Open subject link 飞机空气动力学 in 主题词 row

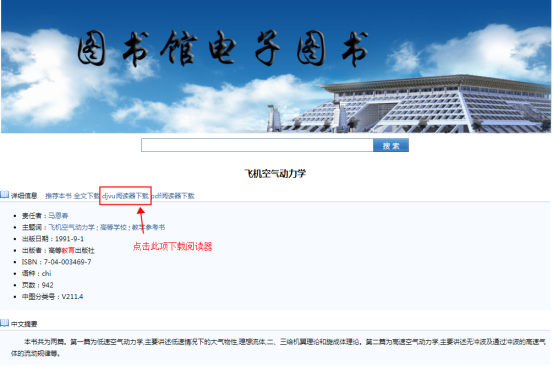pos(71,227)
